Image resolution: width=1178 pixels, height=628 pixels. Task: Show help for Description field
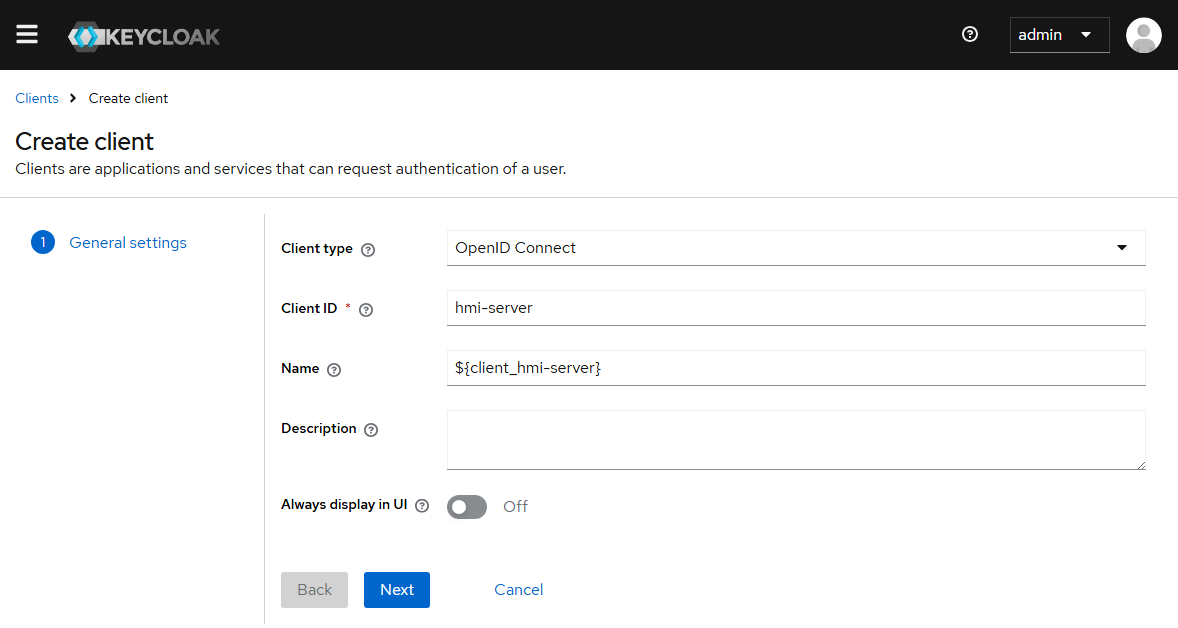point(371,430)
